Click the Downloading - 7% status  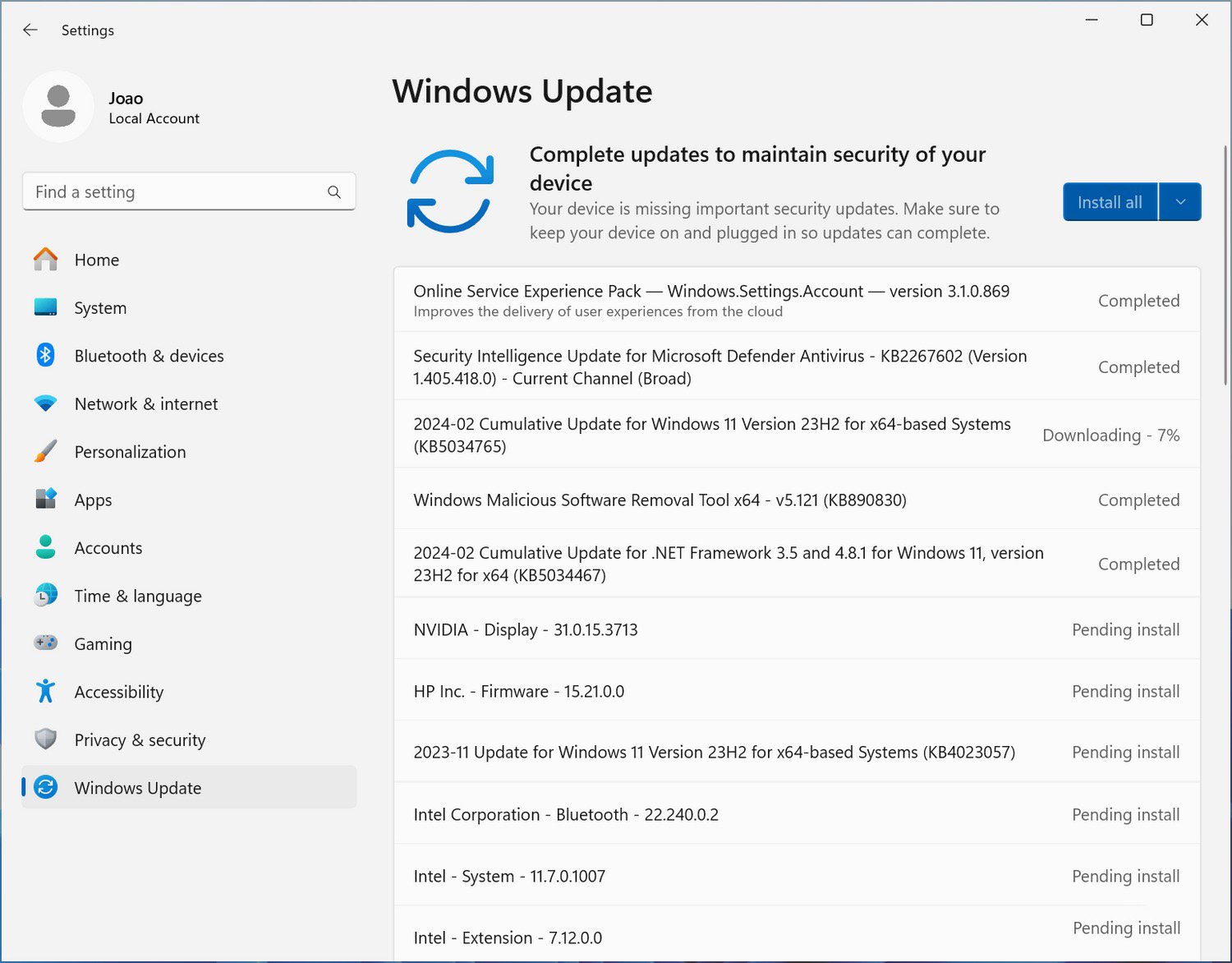pos(1110,435)
